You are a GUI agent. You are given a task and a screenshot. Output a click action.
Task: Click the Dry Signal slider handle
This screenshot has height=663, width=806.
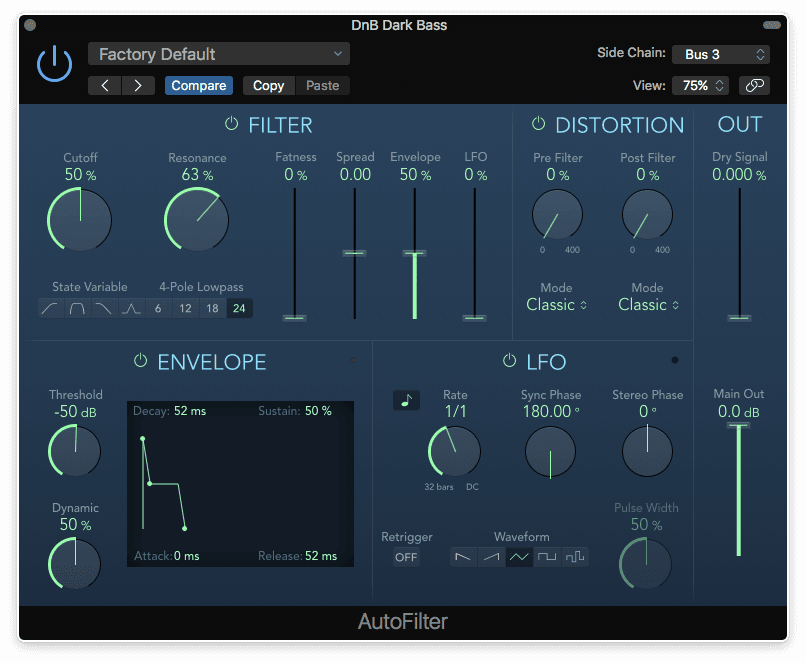(x=739, y=318)
